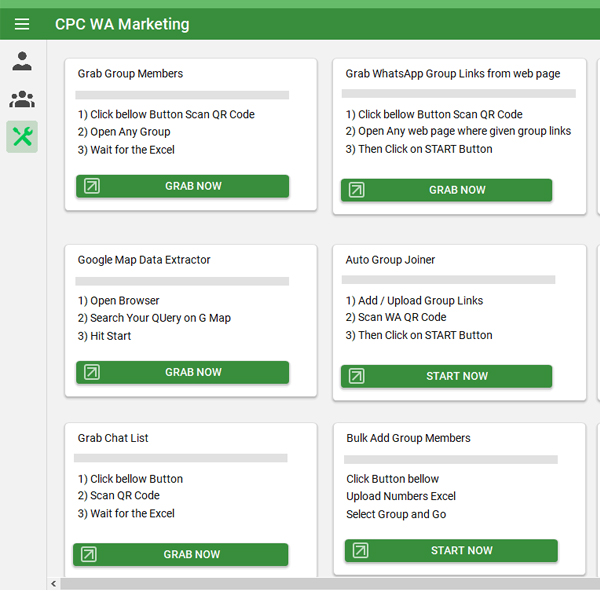Click GRAB NOW under Google Map Data Extractor

click(183, 372)
